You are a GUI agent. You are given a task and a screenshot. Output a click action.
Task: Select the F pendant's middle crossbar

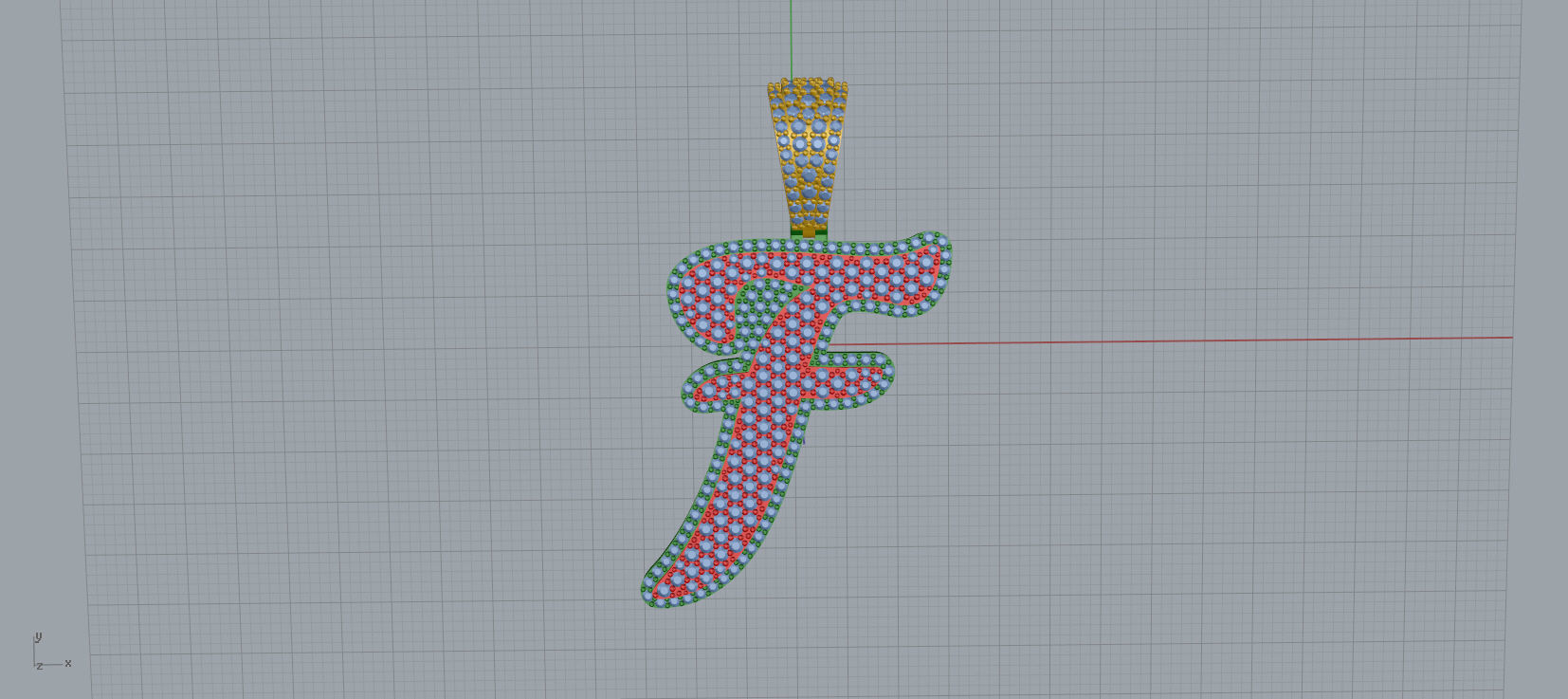coord(788,382)
